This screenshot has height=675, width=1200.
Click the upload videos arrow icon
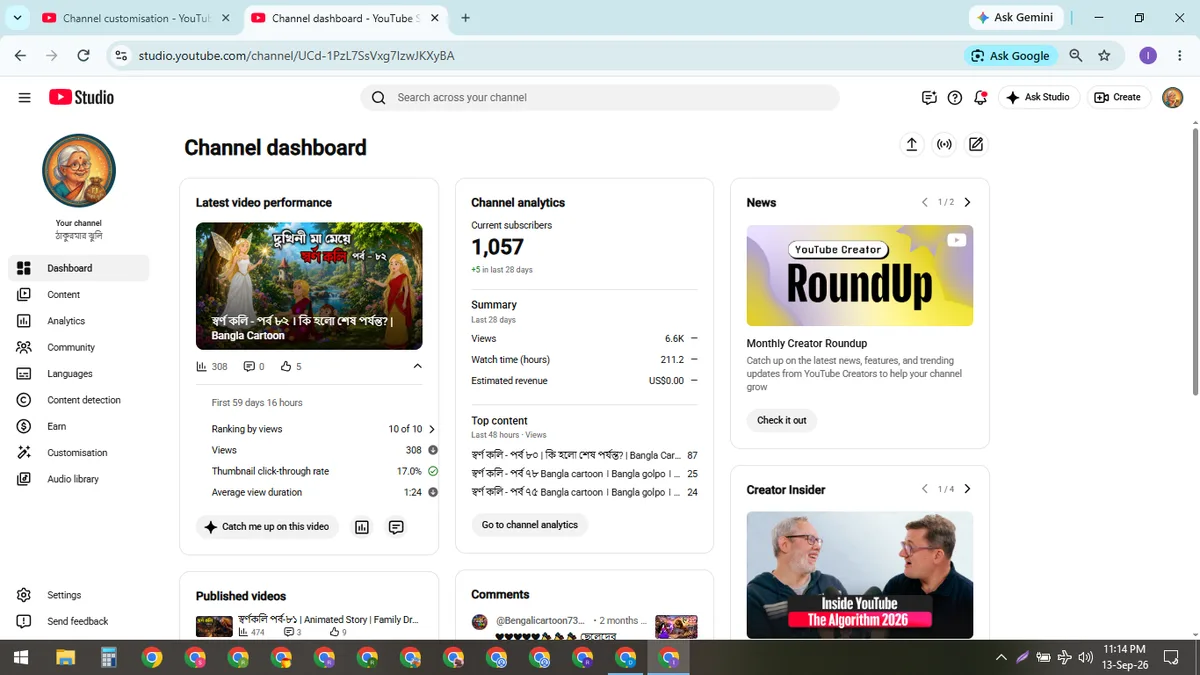pyautogui.click(x=912, y=145)
